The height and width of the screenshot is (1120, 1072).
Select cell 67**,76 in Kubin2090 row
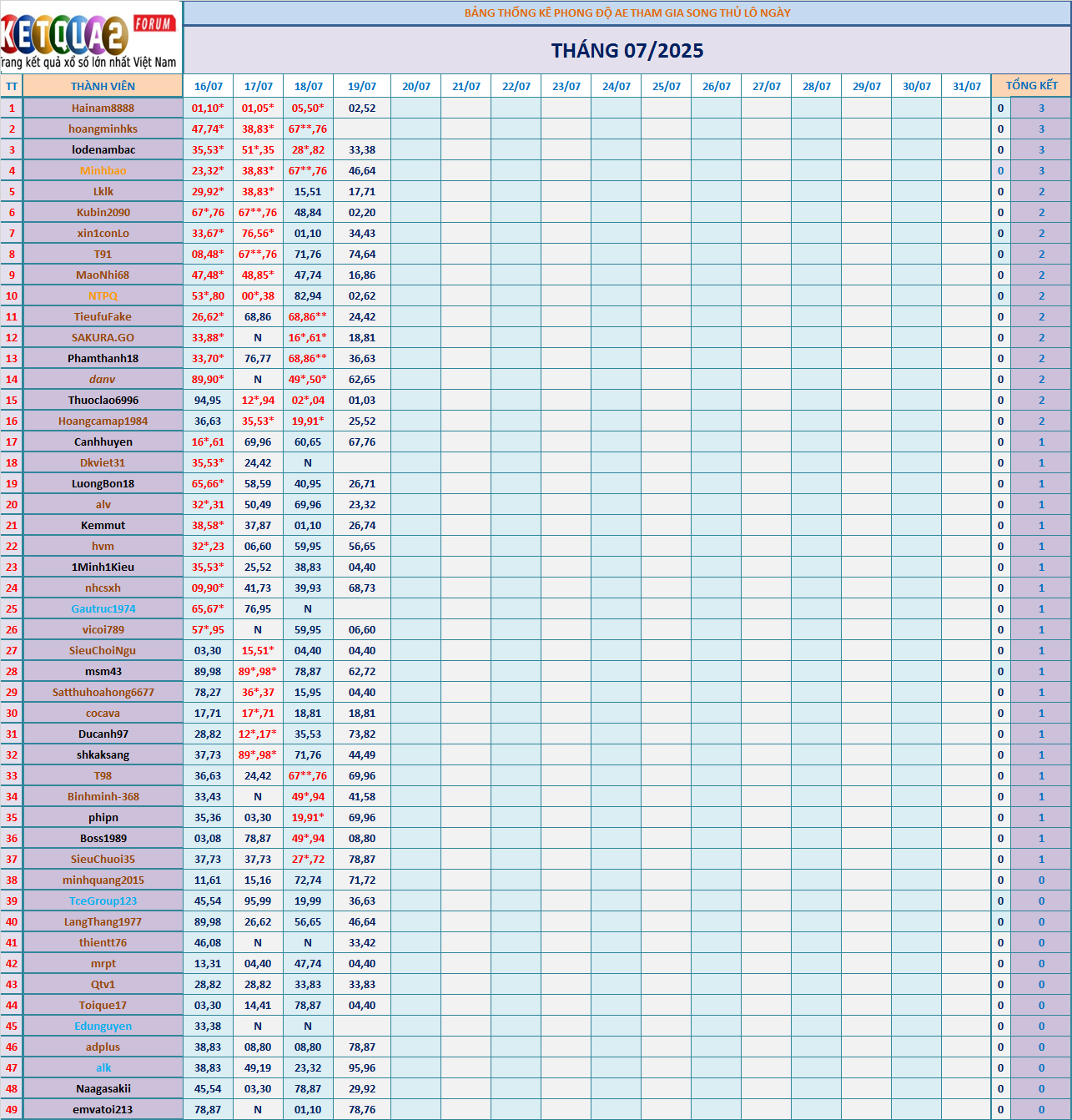coord(258,212)
